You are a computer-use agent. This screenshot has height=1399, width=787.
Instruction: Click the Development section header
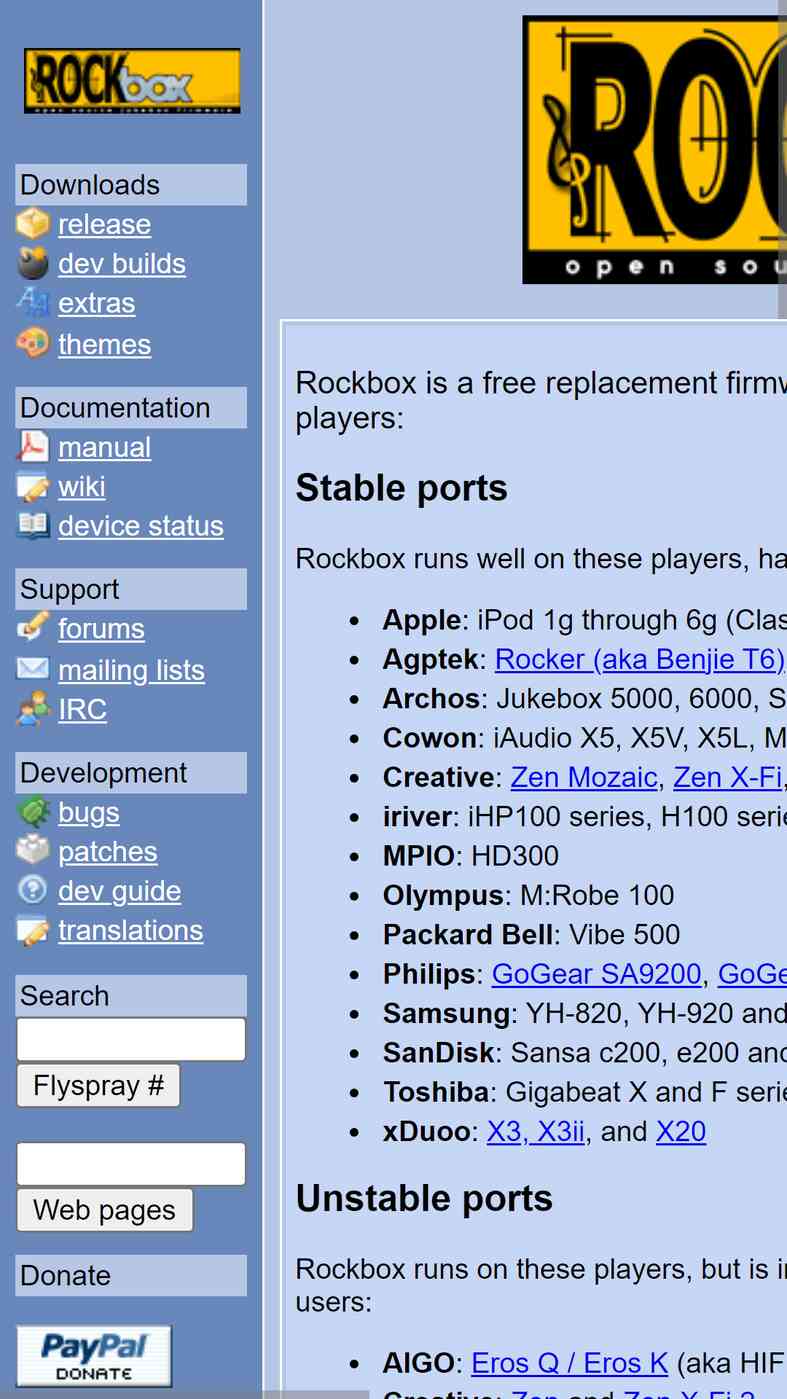coord(131,773)
